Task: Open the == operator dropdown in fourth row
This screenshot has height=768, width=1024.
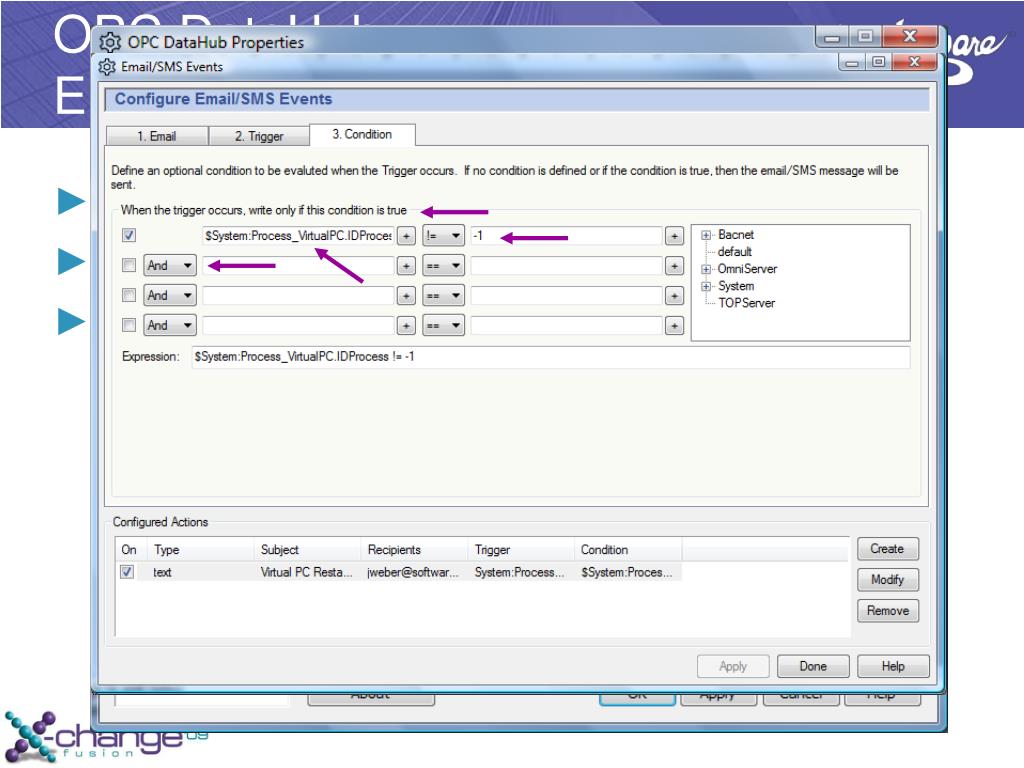Action: (443, 325)
